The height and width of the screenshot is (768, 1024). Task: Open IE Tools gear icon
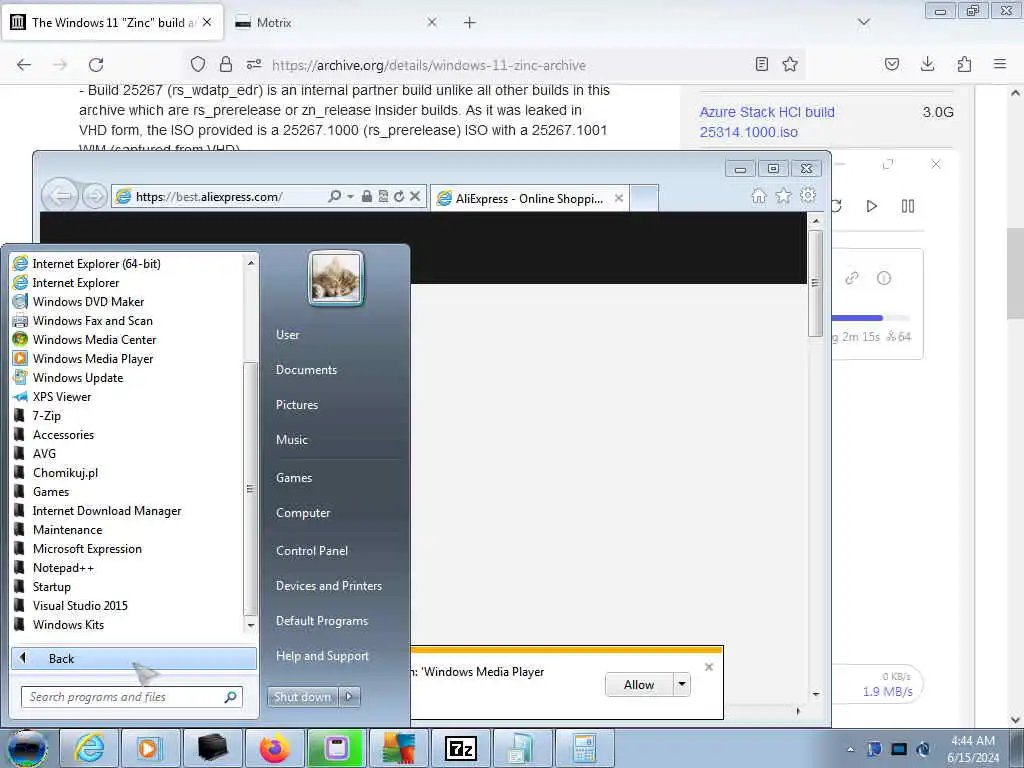(x=808, y=195)
